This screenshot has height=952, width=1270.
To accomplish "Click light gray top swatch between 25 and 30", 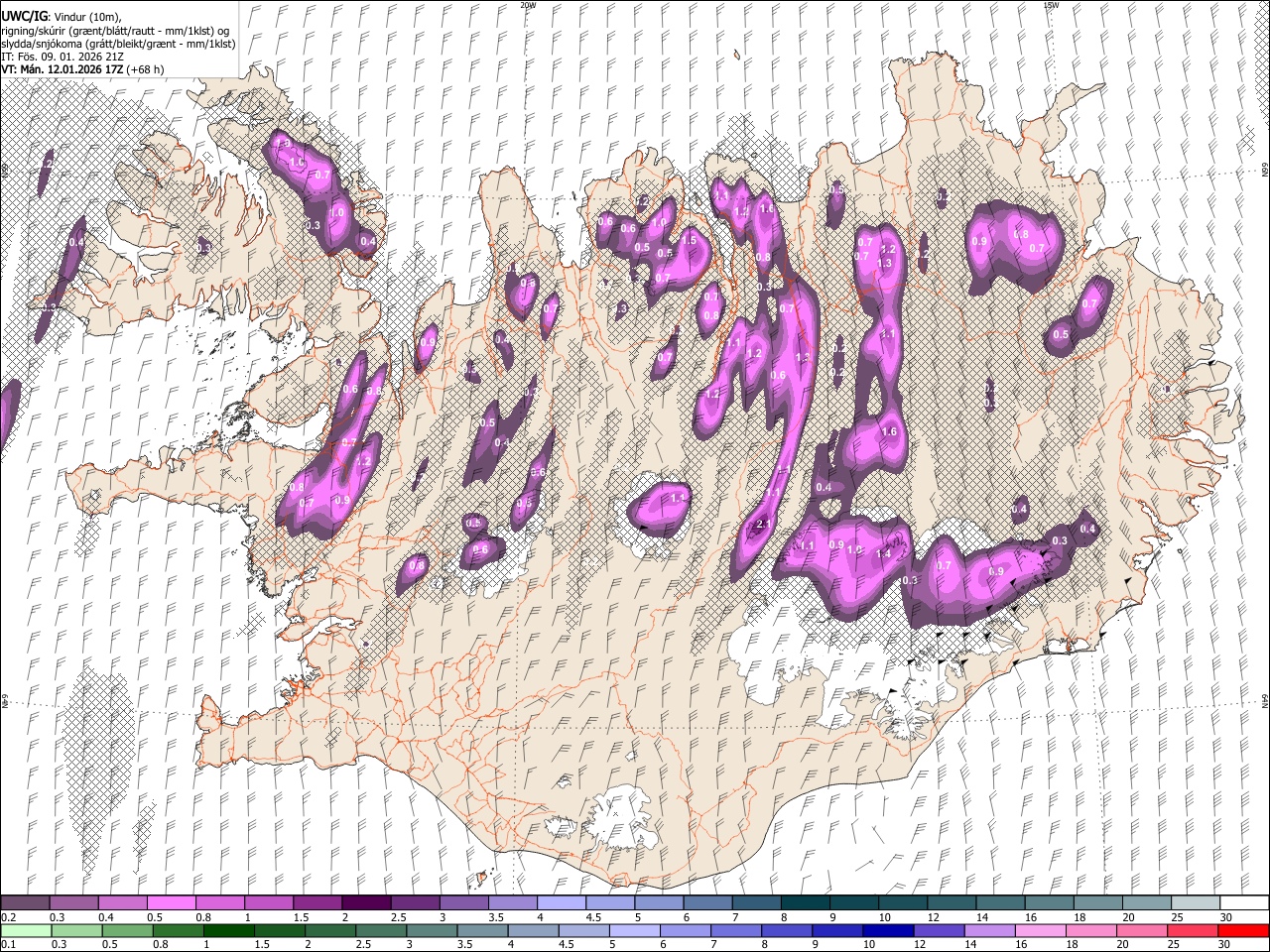I will [1196, 902].
